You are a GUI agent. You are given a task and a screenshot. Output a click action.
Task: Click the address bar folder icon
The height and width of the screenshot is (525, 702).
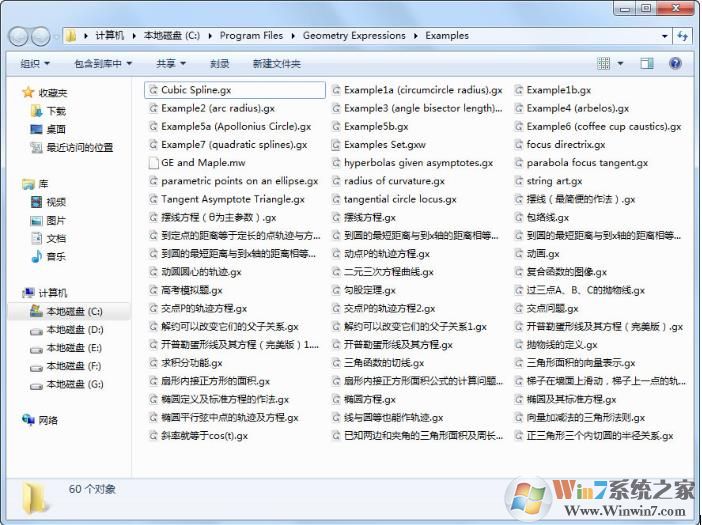(x=71, y=36)
